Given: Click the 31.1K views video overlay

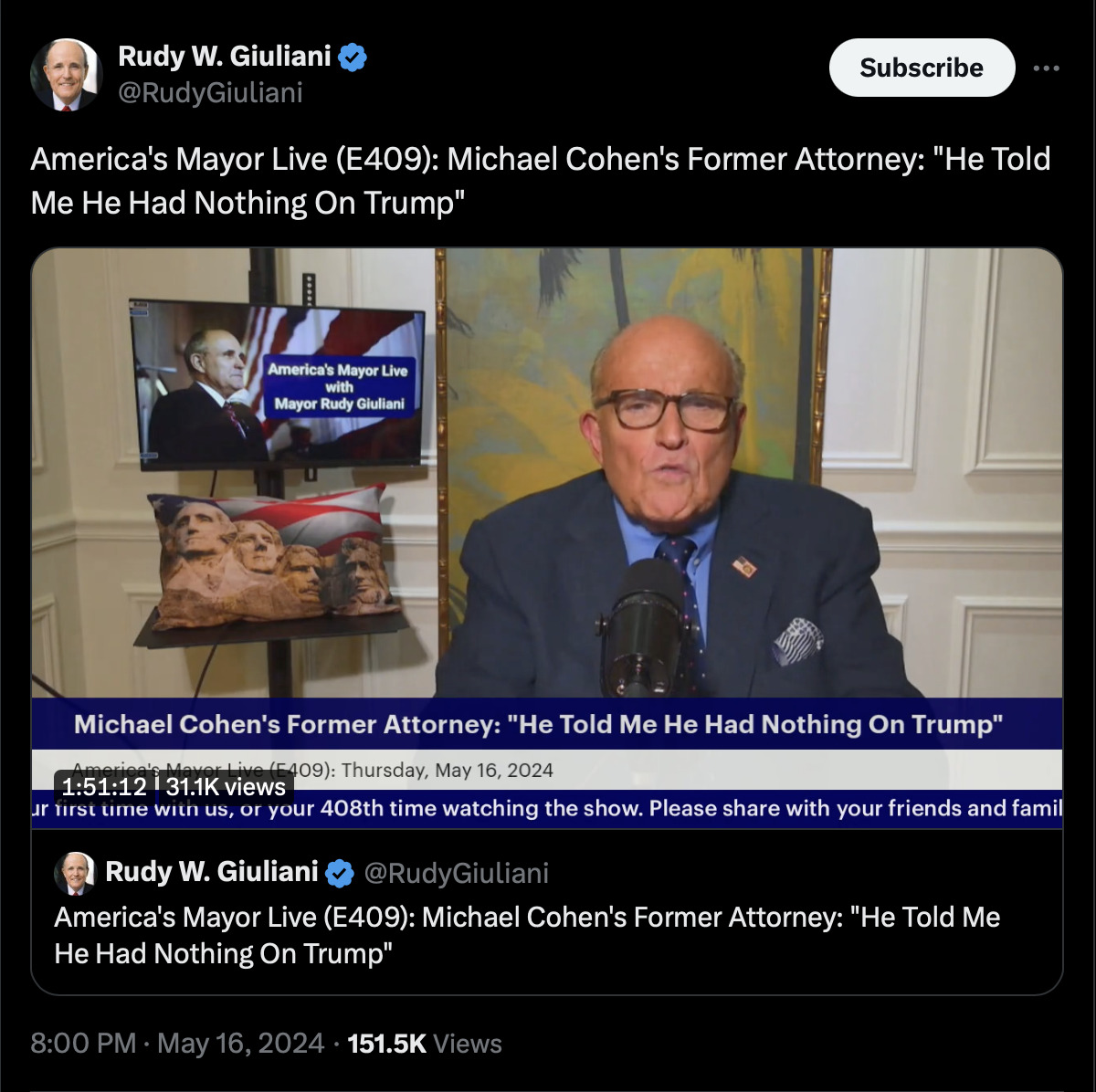Looking at the screenshot, I should point(226,786).
